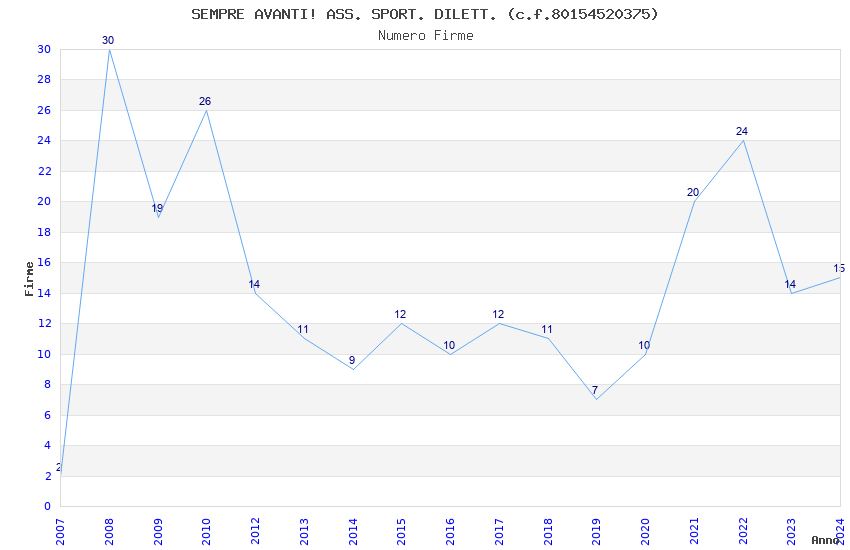Select the year label '2014' on x-axis
Screen dimensions: 850x550
353,531
